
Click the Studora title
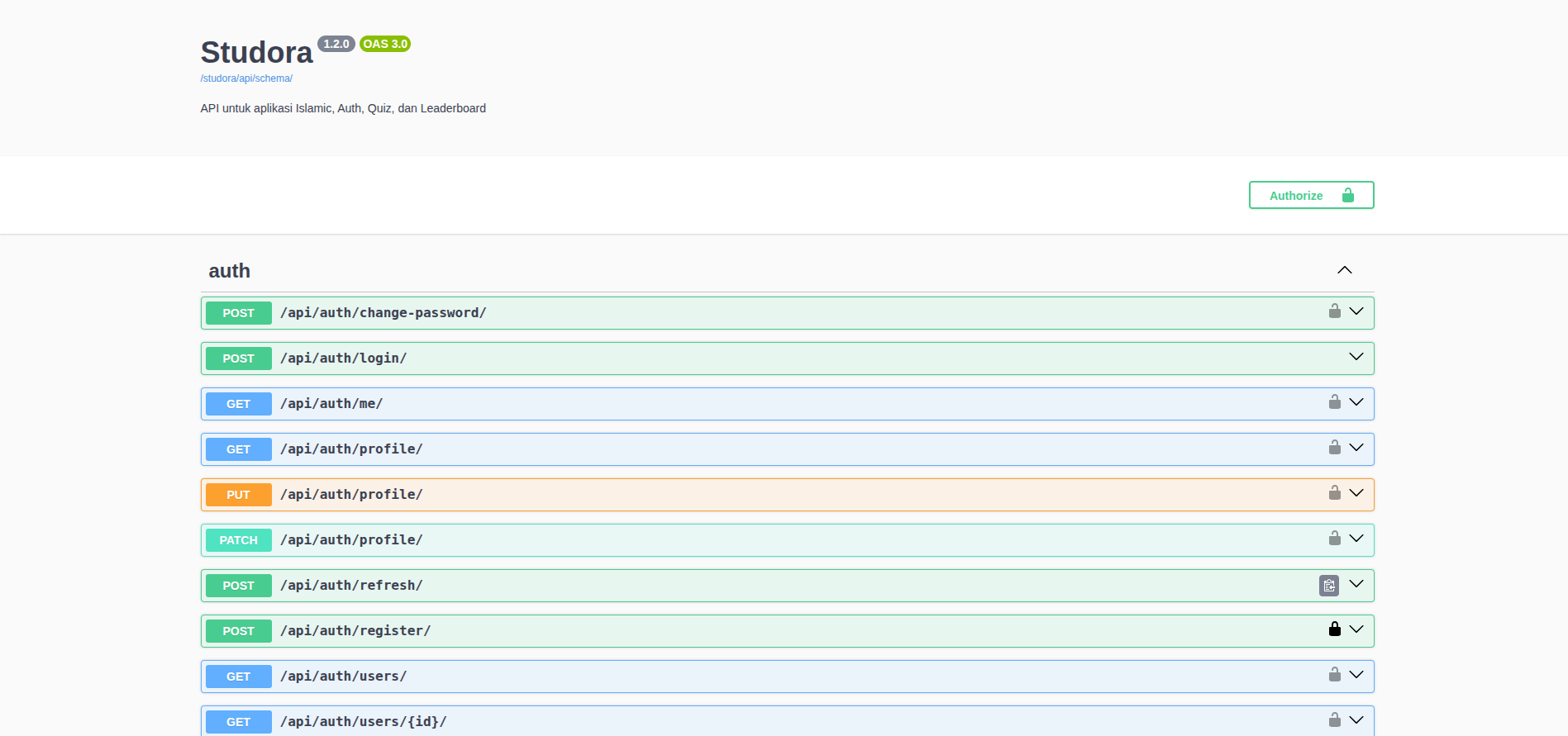(x=256, y=52)
